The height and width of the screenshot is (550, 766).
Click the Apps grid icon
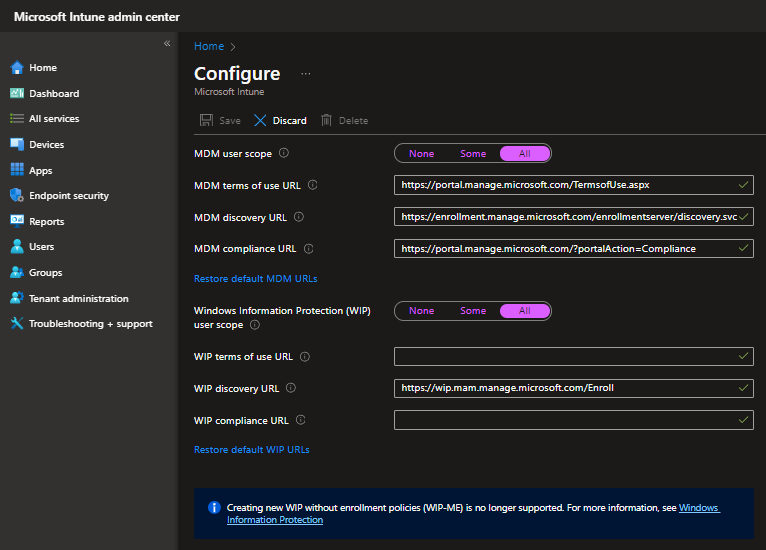tap(17, 169)
